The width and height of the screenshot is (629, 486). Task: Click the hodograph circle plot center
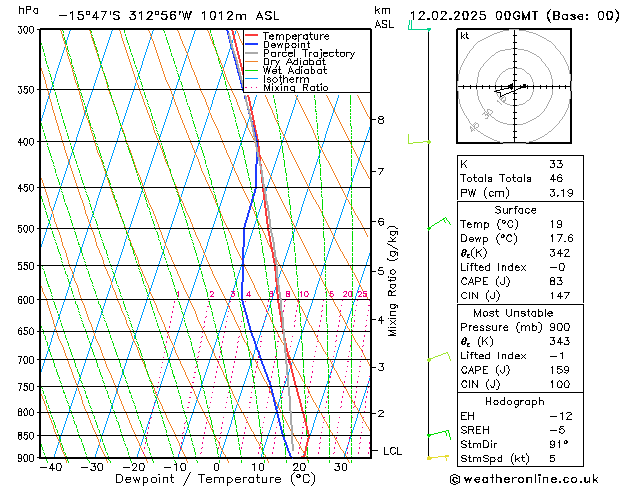click(513, 87)
